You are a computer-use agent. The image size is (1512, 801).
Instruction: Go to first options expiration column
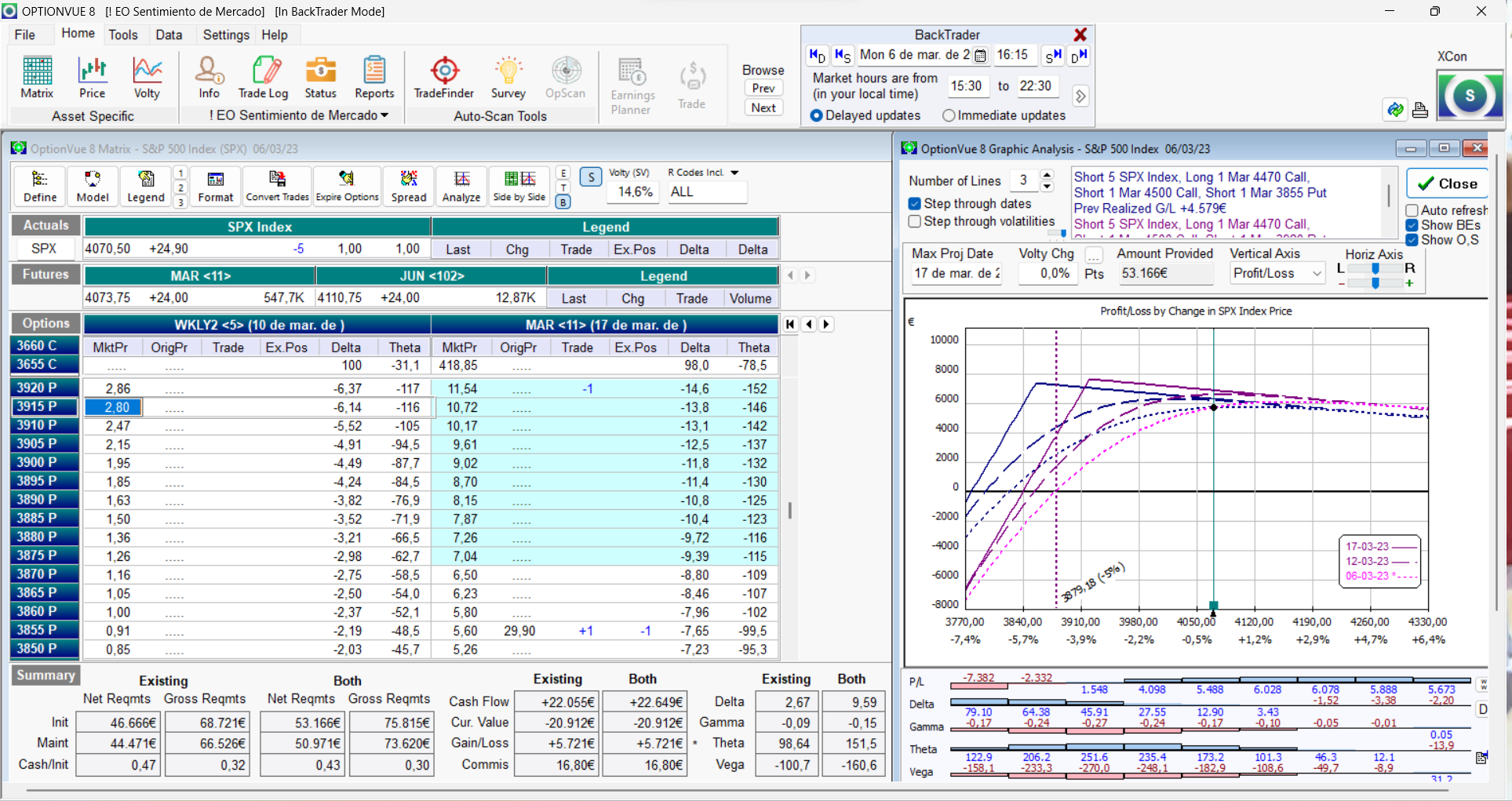point(790,324)
